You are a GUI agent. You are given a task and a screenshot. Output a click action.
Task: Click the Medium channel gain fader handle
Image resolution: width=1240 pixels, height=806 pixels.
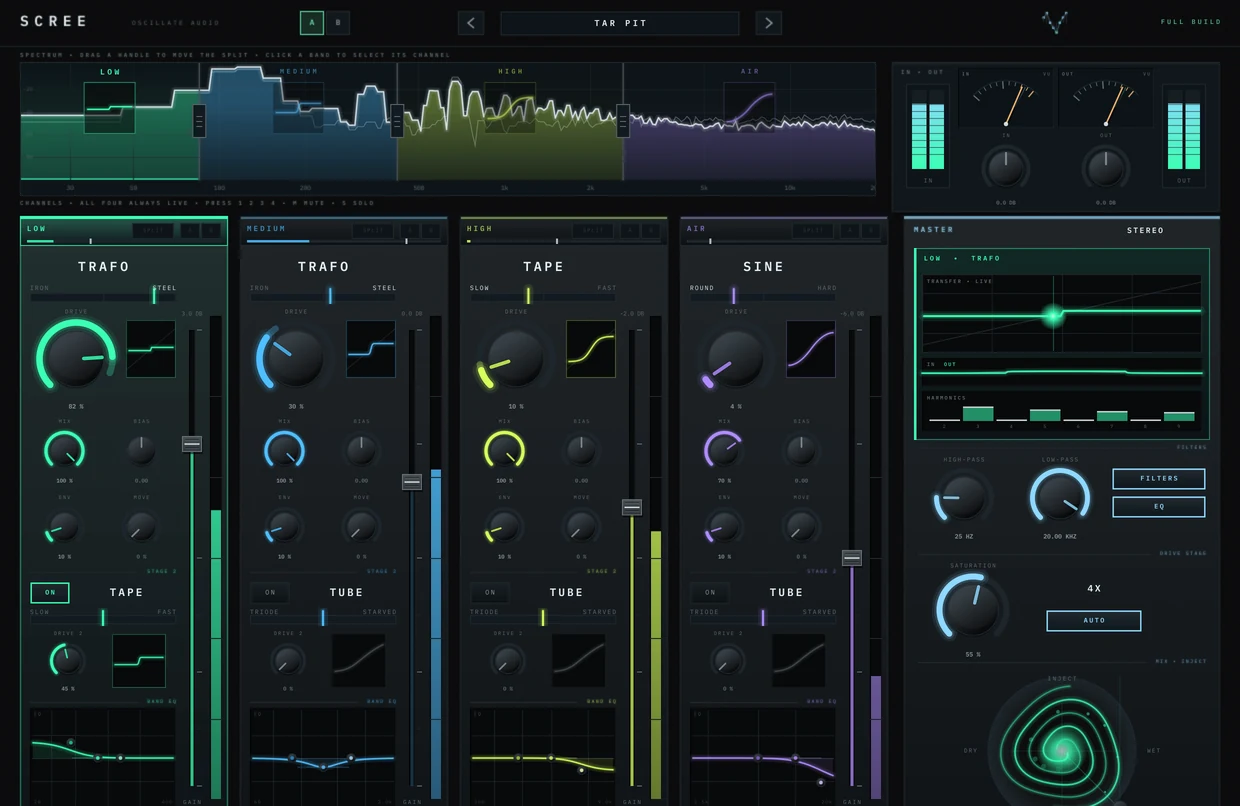(x=412, y=482)
